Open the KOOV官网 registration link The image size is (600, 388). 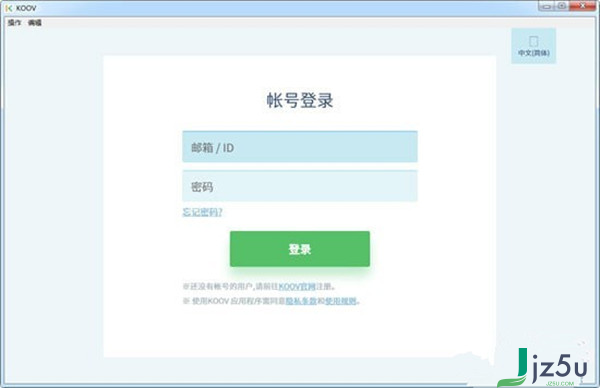[x=297, y=286]
